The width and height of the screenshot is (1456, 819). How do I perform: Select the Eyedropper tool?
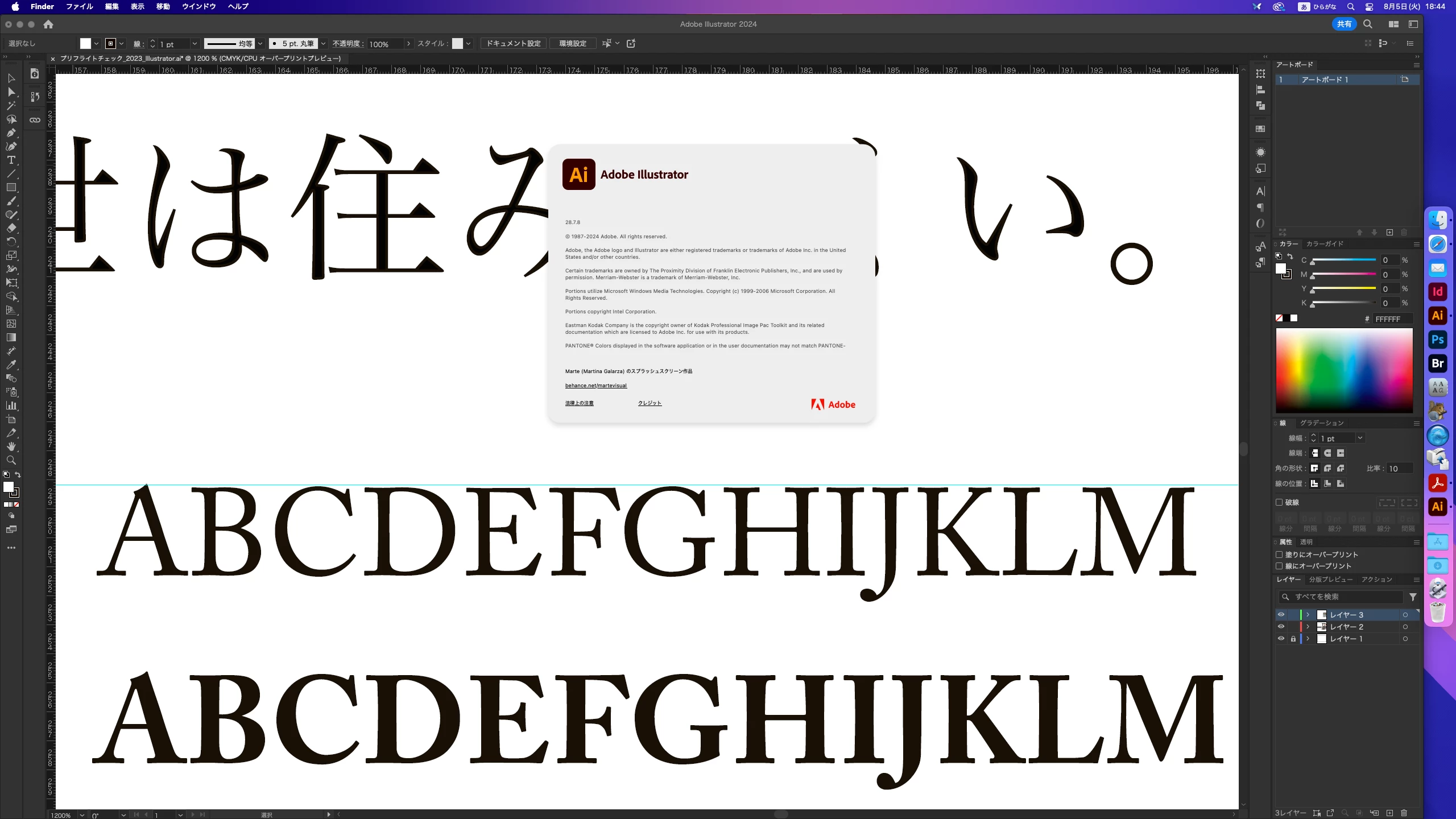pyautogui.click(x=11, y=365)
